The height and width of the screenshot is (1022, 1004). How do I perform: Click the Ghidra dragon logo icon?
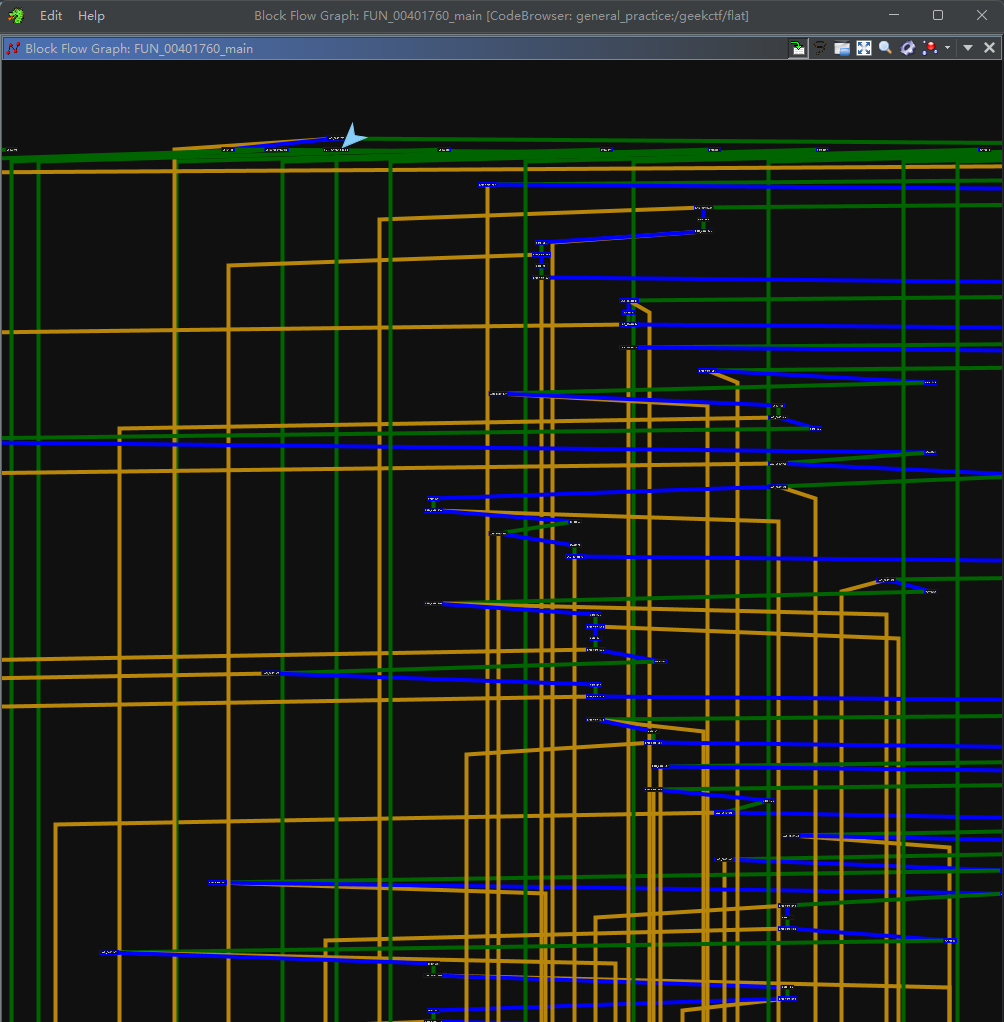click(x=15, y=16)
